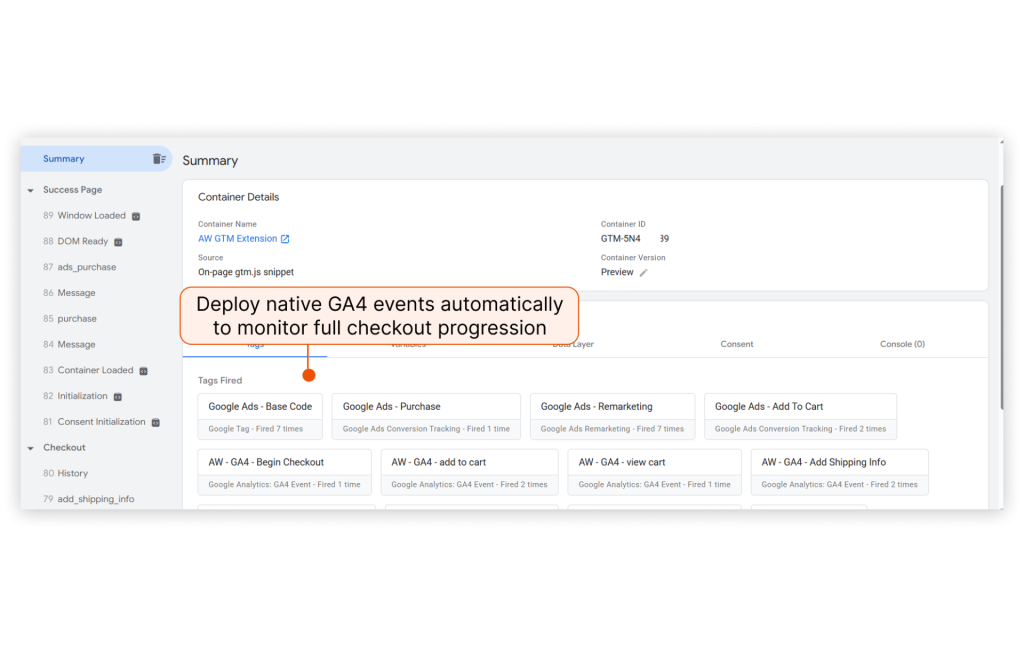Screen dimensions: 1024x650
Task: Click the Success Page group label
Action: coord(72,189)
